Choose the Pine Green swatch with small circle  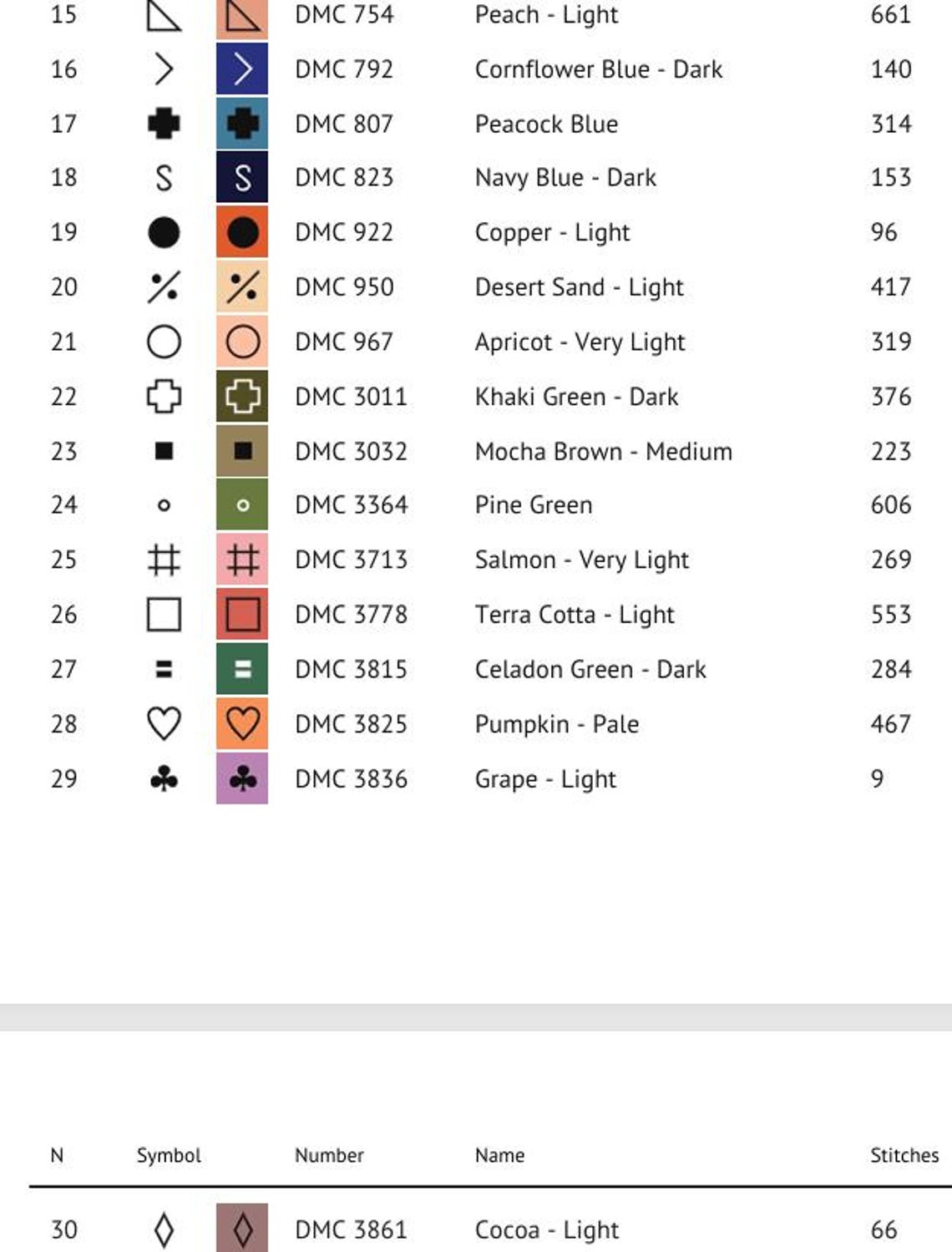242,504
